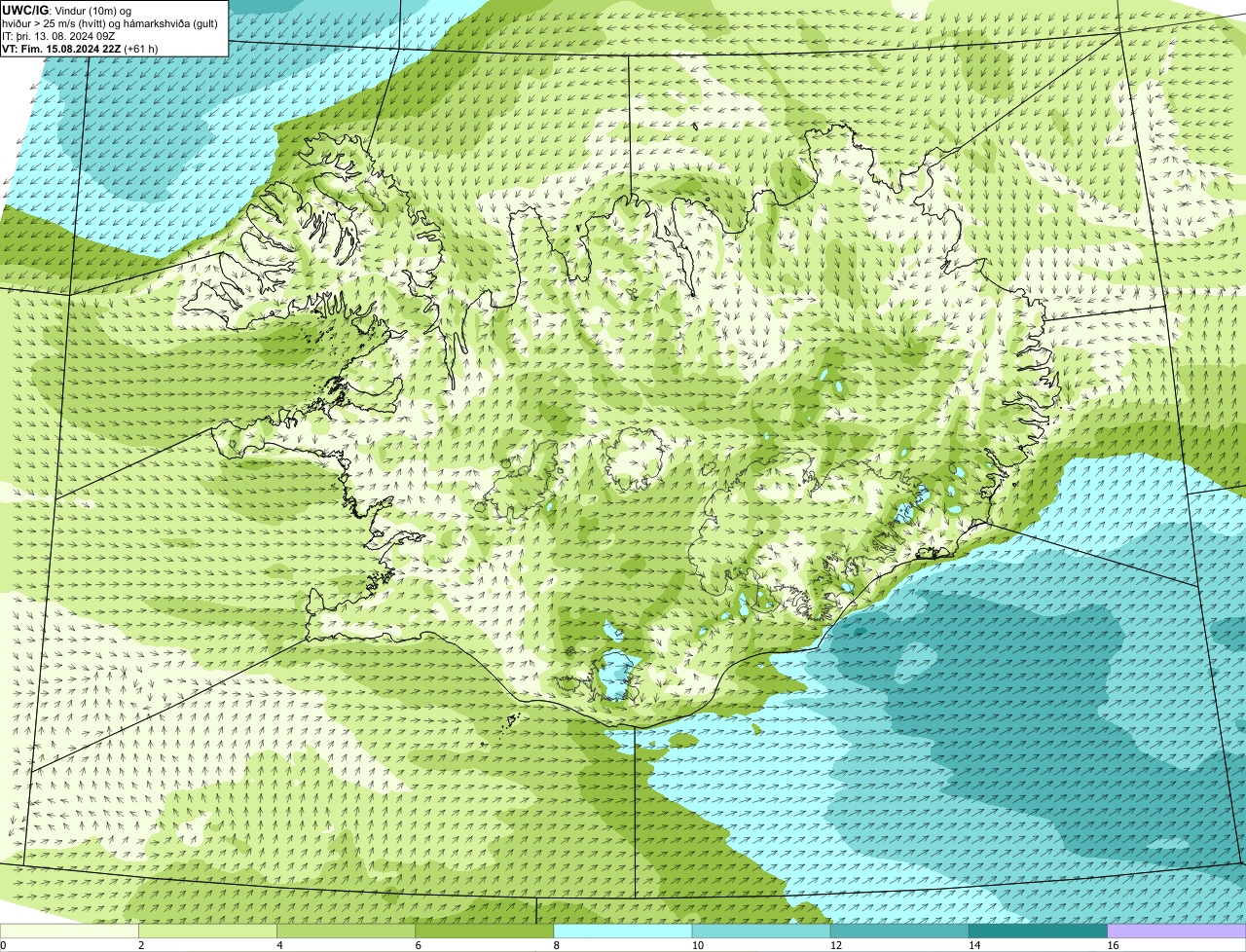This screenshot has height=952, width=1246.
Task: Click the legend scale label "10"
Action: point(697,945)
